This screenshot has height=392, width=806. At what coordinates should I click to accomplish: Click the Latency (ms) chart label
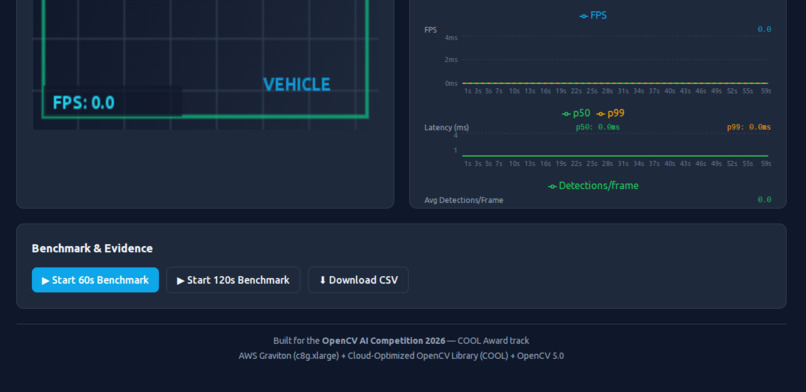[446, 127]
